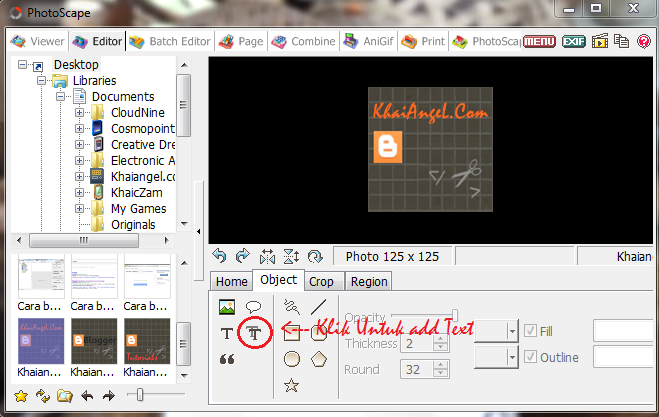Click the refresh folder icon
Screen dimensions: 659x417
[42, 396]
